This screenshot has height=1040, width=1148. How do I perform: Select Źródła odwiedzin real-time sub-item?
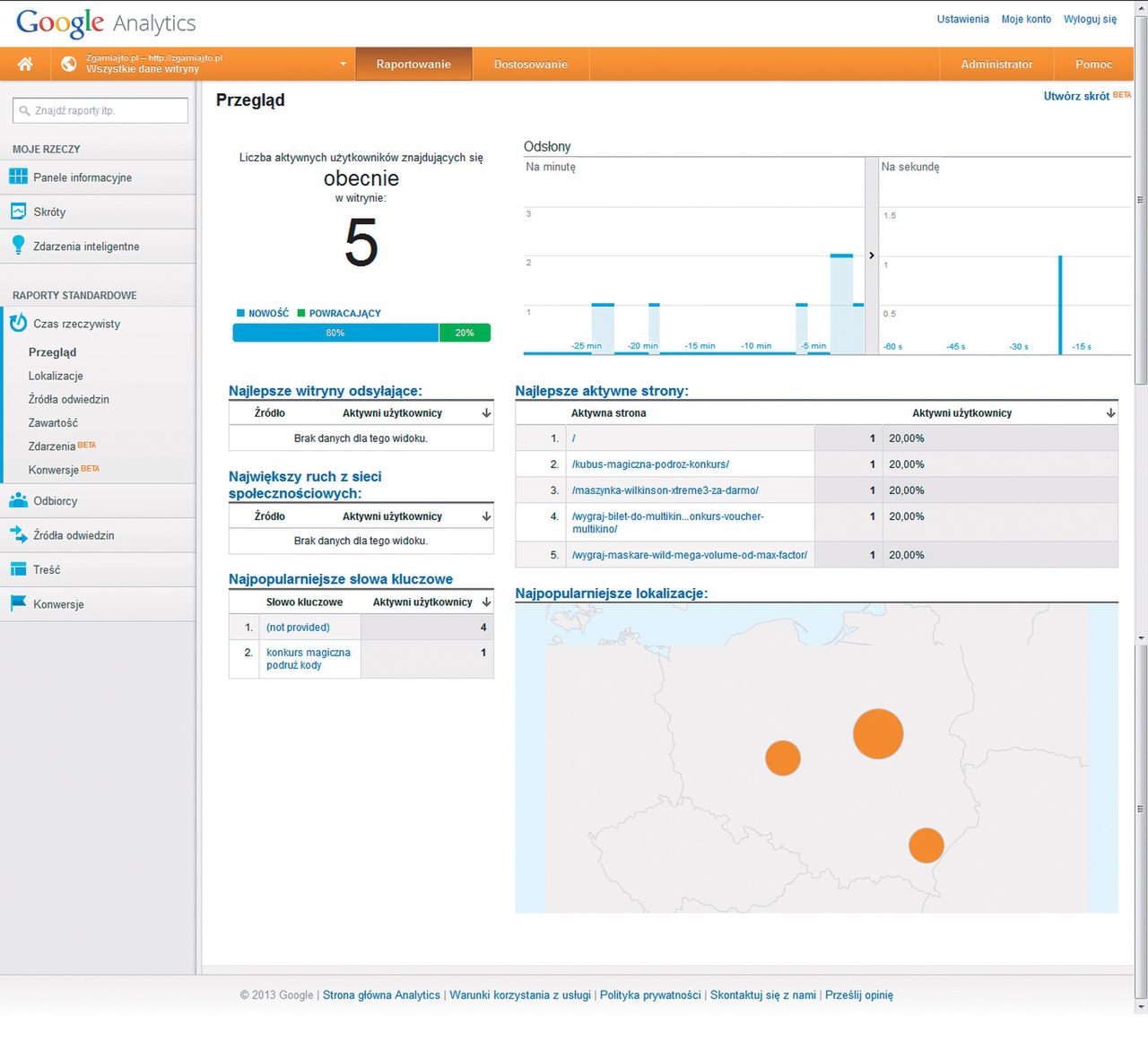click(x=68, y=399)
